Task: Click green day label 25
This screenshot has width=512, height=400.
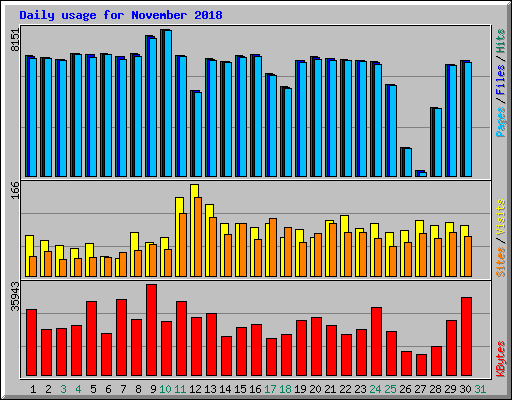Action: point(390,389)
